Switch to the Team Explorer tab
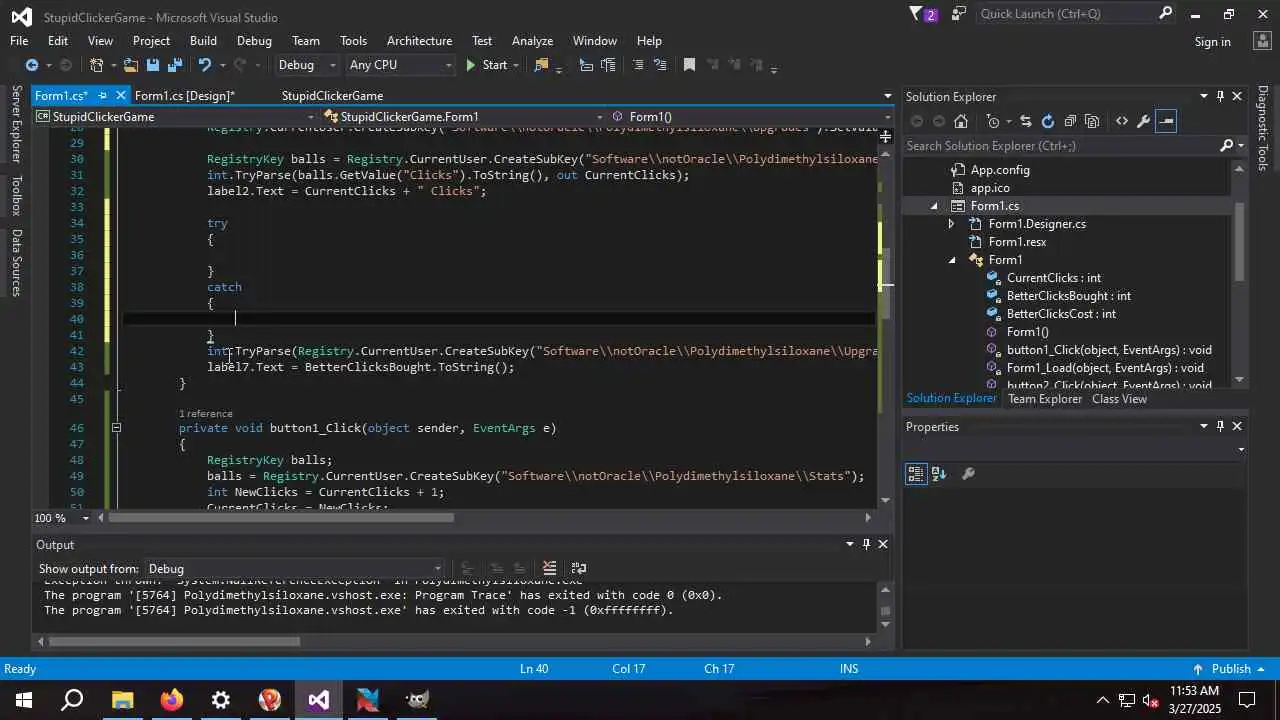Screen dimensions: 1280x720 (1045, 399)
